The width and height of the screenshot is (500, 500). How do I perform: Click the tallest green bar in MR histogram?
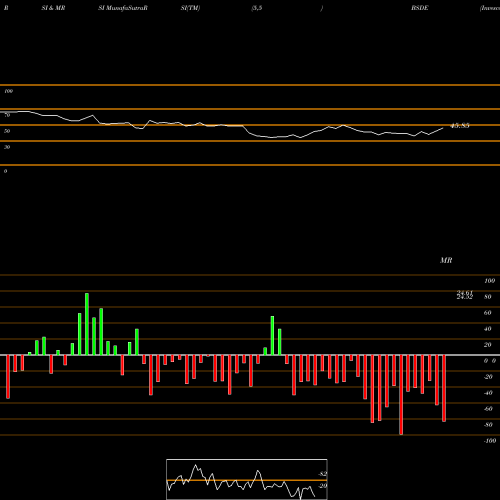click(x=87, y=324)
